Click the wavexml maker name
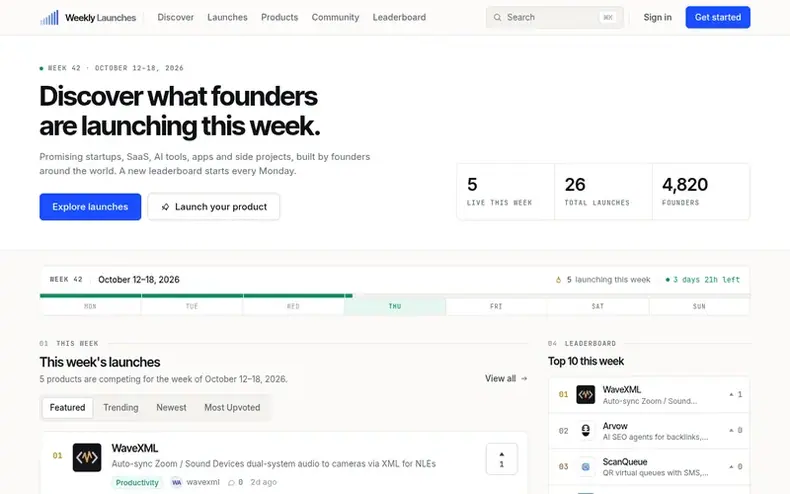The height and width of the screenshot is (494, 790). 203,482
